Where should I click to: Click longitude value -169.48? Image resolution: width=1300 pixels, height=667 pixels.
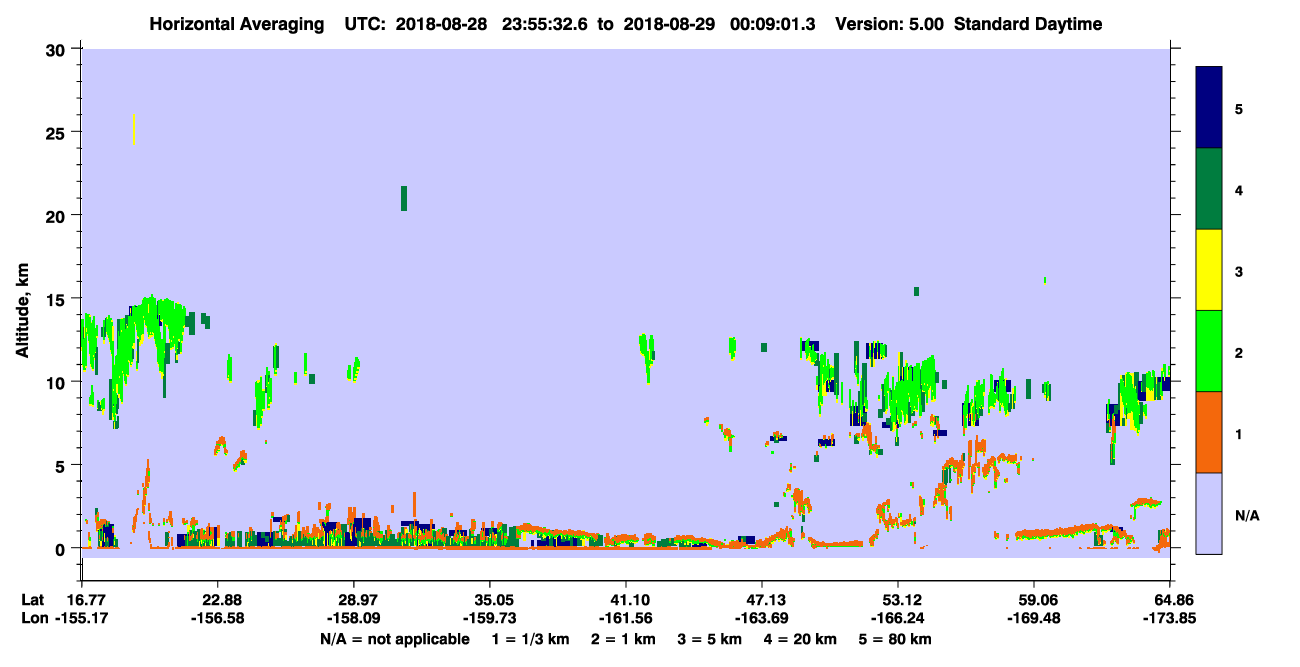click(1034, 619)
